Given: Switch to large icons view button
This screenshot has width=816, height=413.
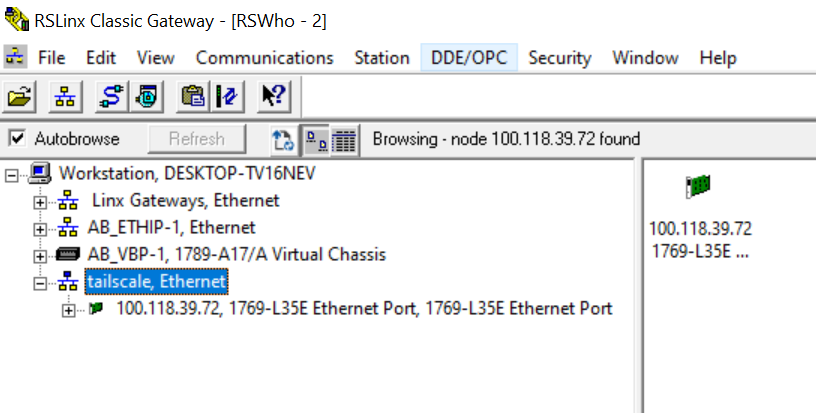Looking at the screenshot, I should coord(316,139).
